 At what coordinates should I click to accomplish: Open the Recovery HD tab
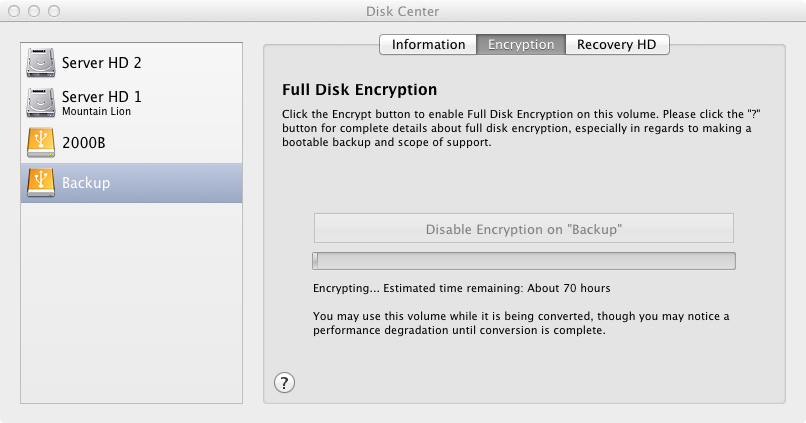click(617, 45)
